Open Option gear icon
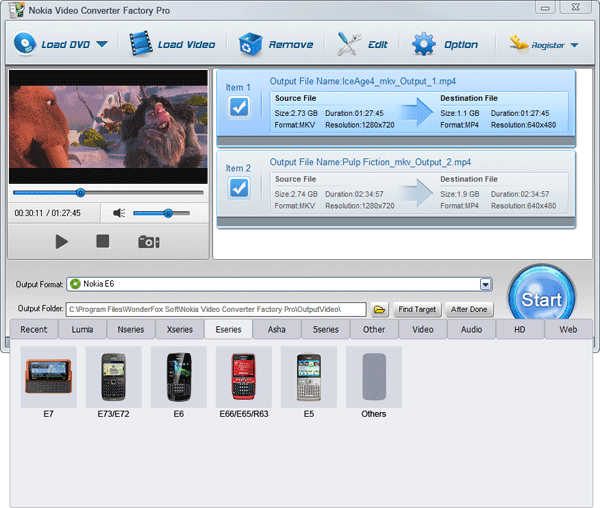 tap(424, 44)
